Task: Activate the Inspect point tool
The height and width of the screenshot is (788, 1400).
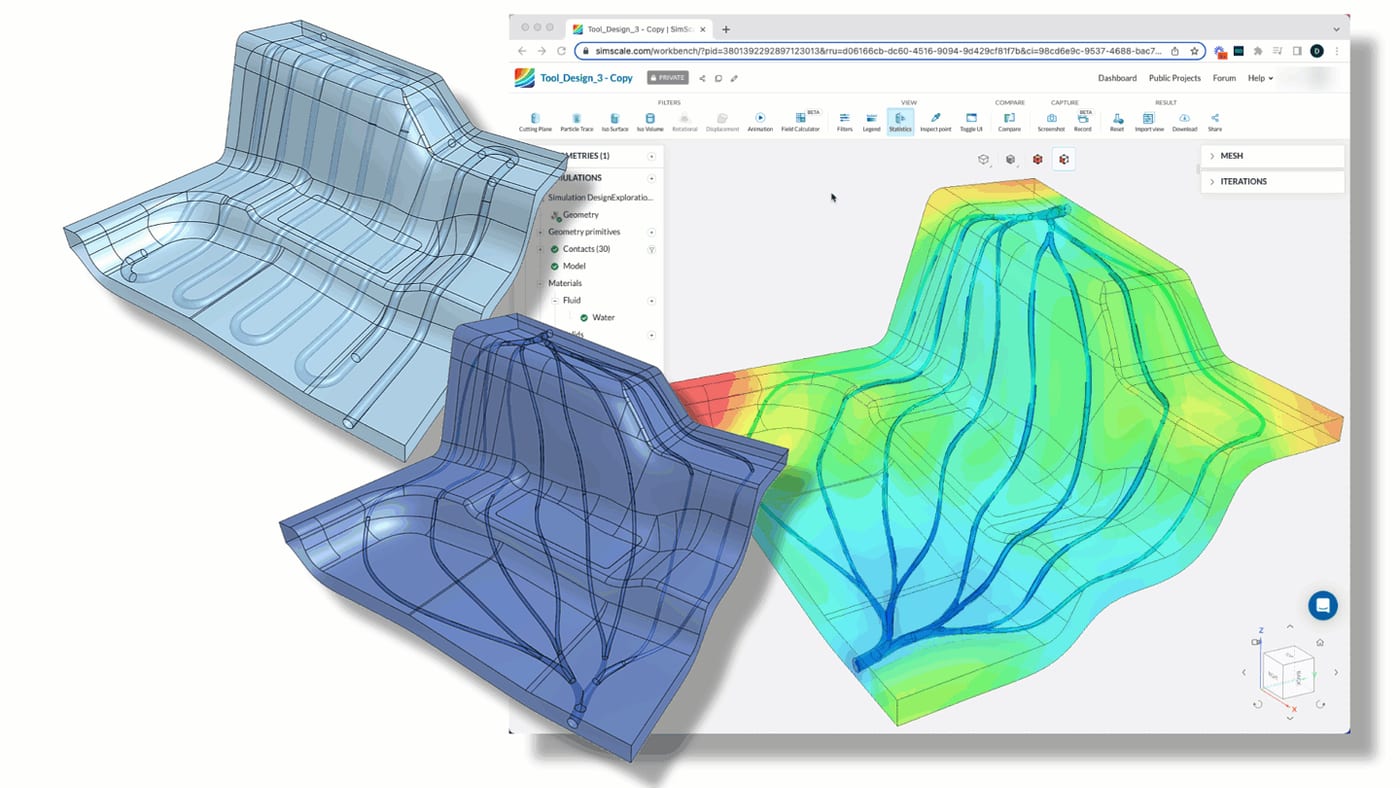Action: pos(936,122)
